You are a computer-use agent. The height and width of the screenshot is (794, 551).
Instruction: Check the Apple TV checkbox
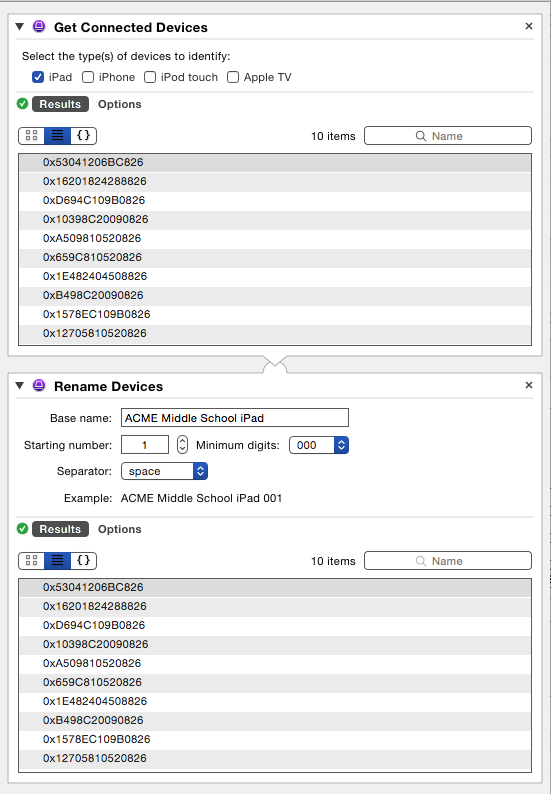(x=232, y=77)
